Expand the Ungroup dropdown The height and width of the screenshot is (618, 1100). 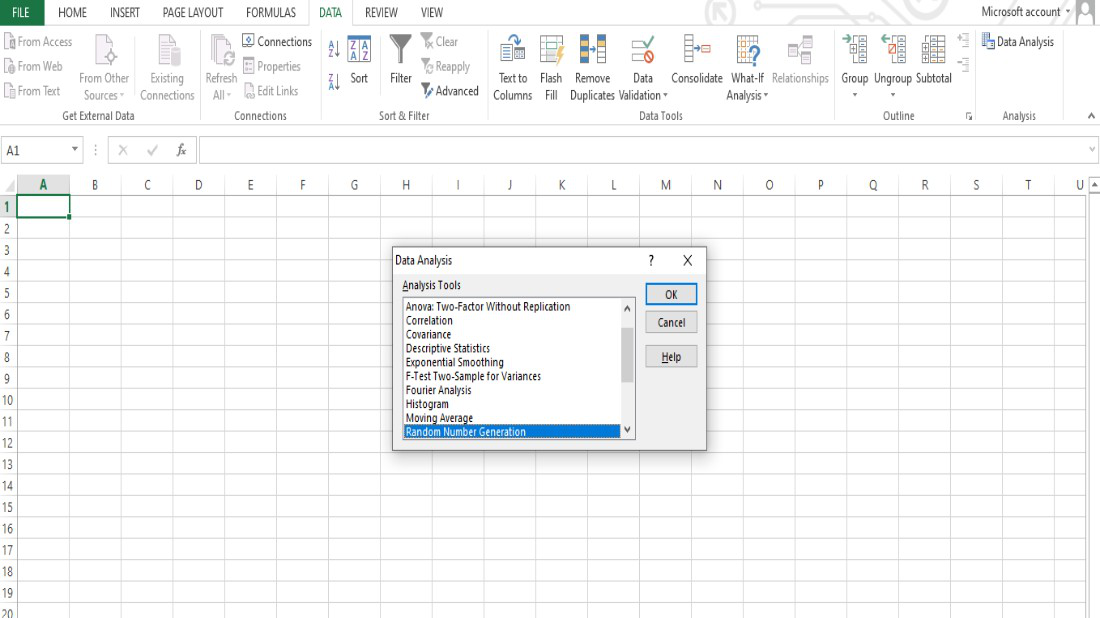892,94
